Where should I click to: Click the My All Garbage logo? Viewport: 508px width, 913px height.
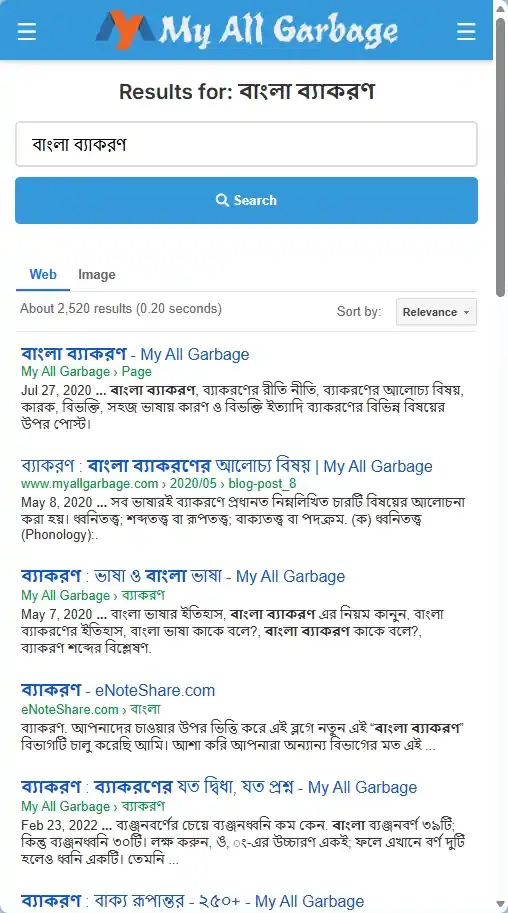(x=246, y=30)
